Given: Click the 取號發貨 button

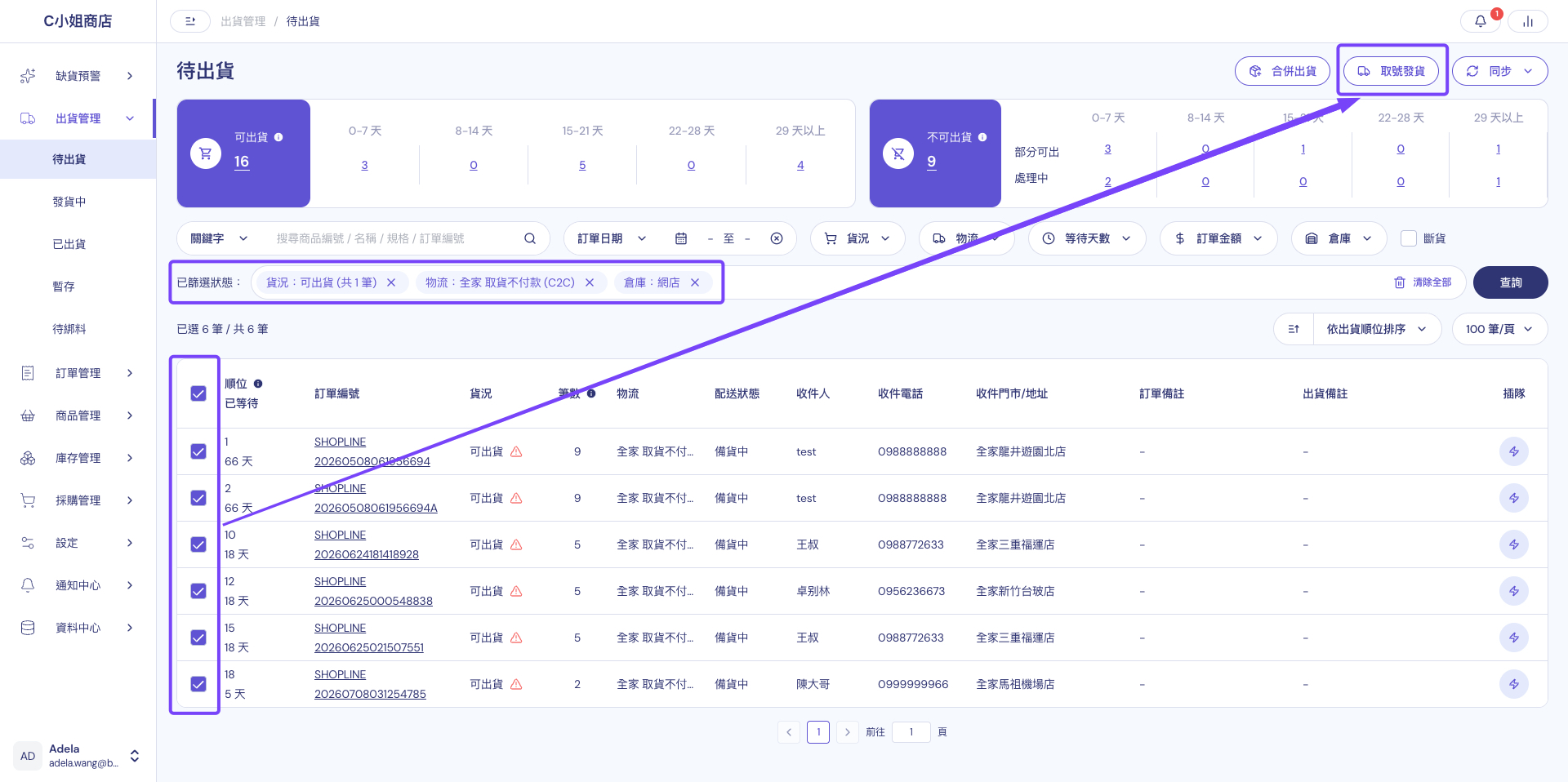Looking at the screenshot, I should [1392, 71].
